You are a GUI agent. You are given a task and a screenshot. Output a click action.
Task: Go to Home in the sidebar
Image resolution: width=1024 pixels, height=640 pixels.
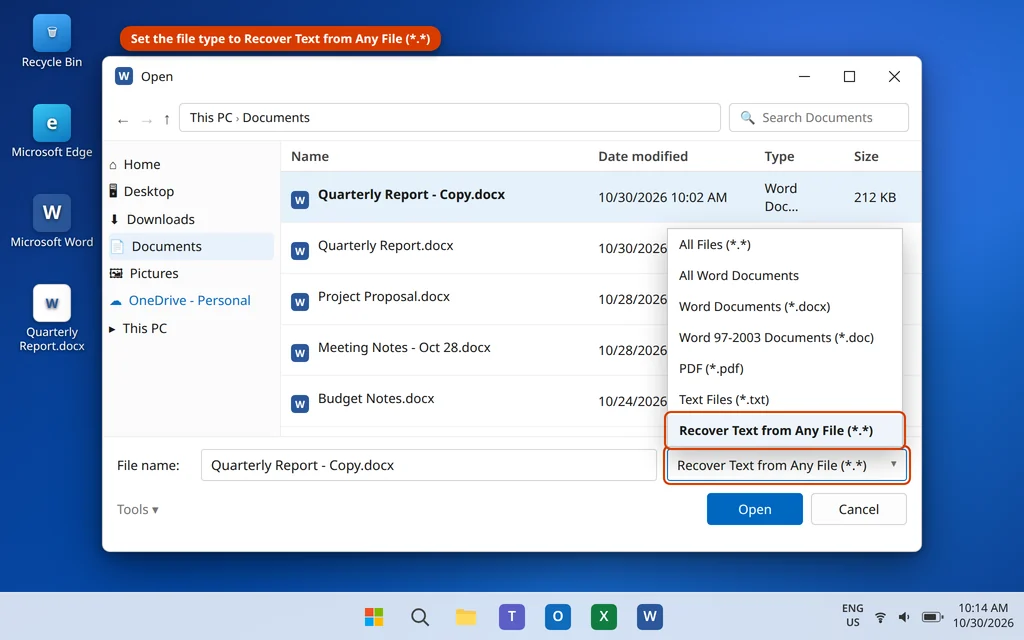pyautogui.click(x=191, y=165)
